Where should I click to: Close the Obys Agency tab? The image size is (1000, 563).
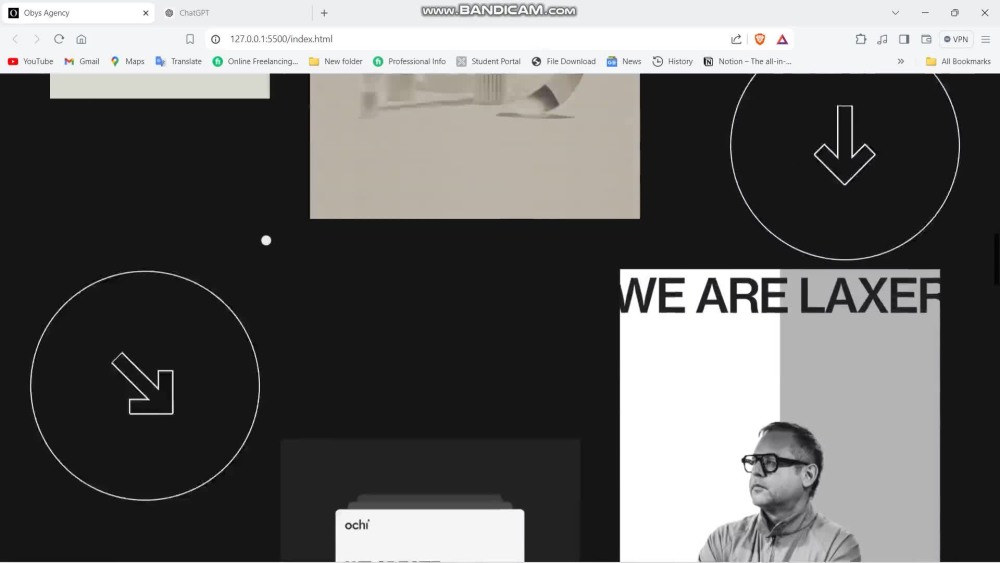(145, 13)
